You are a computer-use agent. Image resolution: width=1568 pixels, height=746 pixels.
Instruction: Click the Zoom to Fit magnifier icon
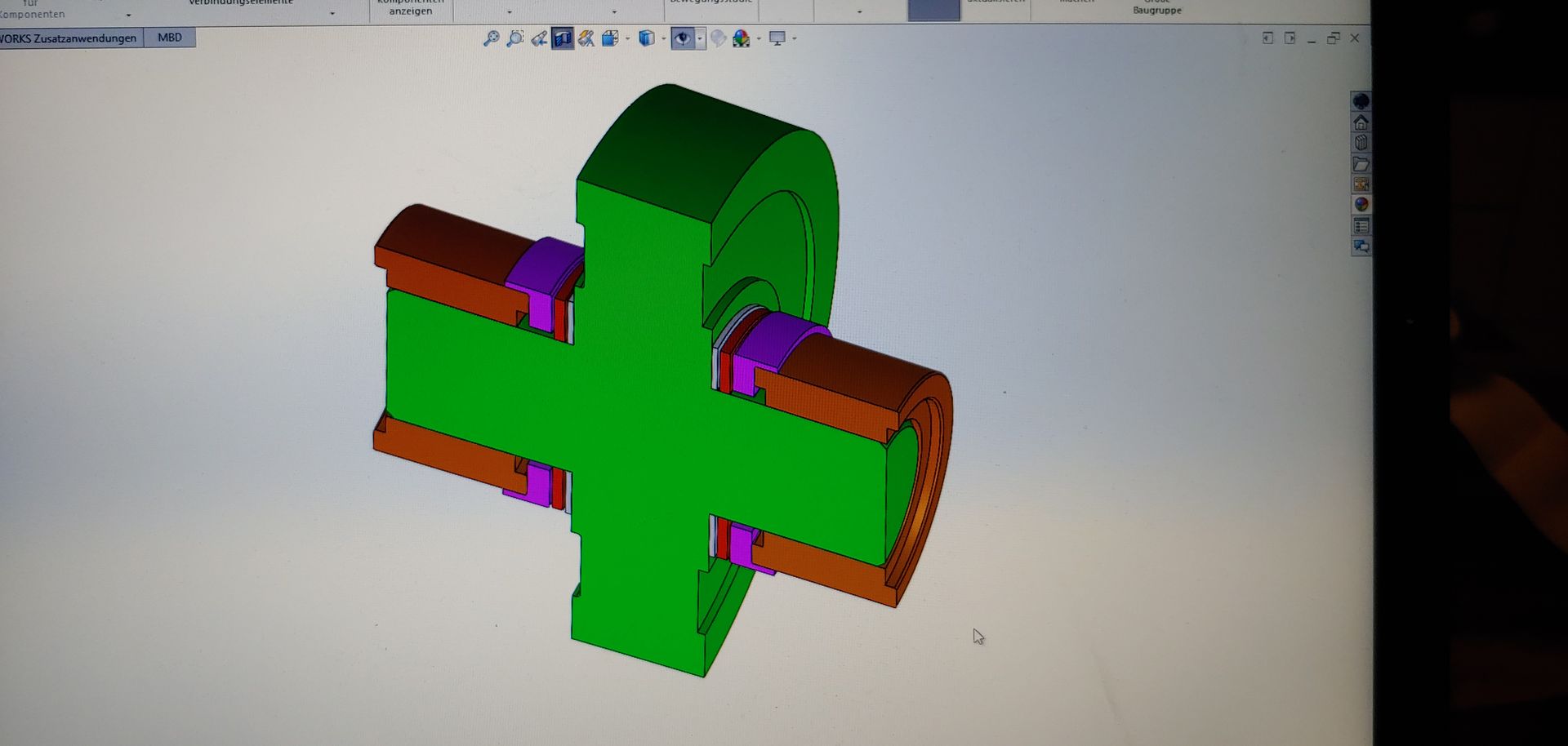tap(491, 38)
